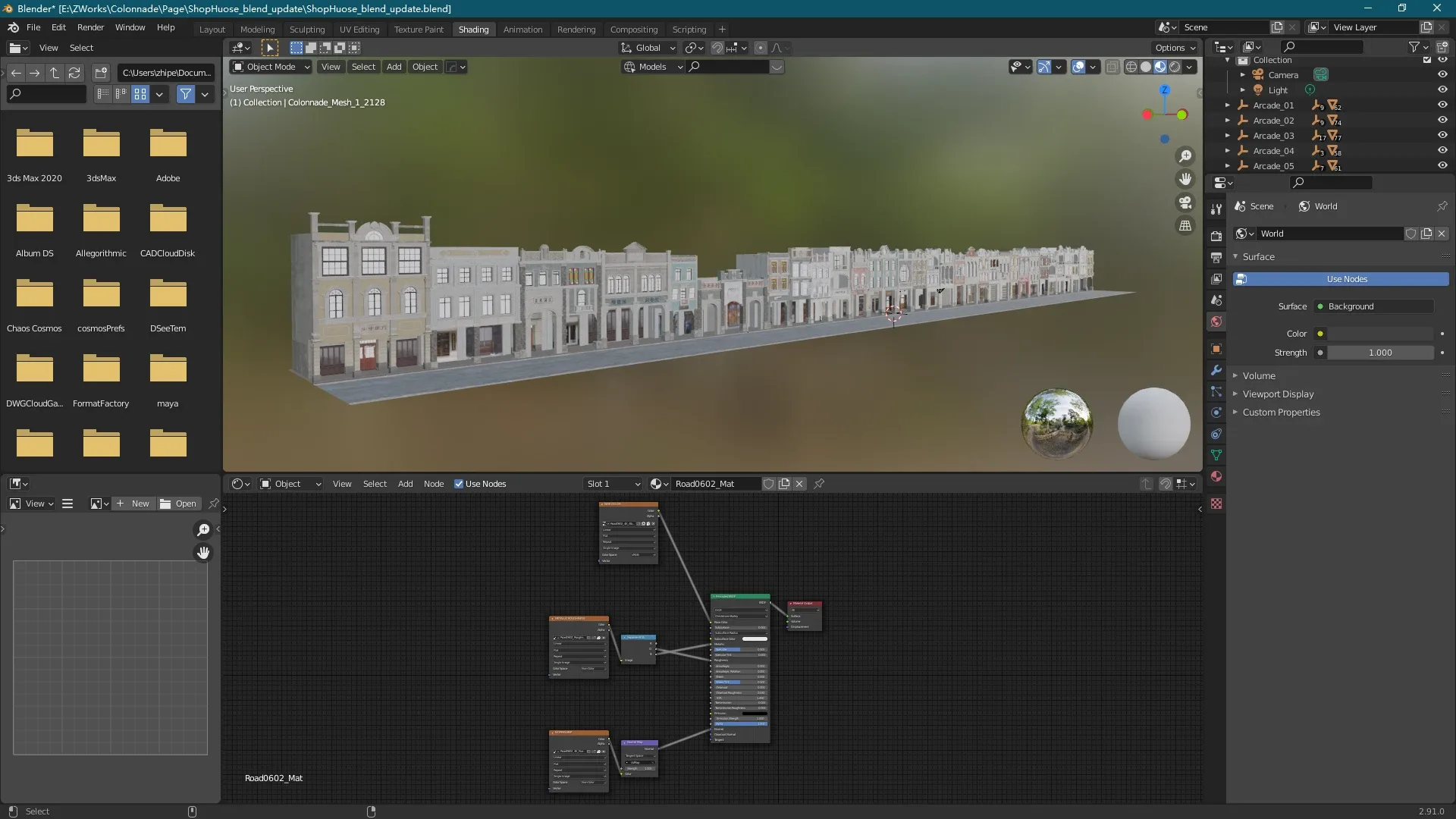Open the Modifier properties wrench tab
The width and height of the screenshot is (1456, 819).
point(1216,371)
